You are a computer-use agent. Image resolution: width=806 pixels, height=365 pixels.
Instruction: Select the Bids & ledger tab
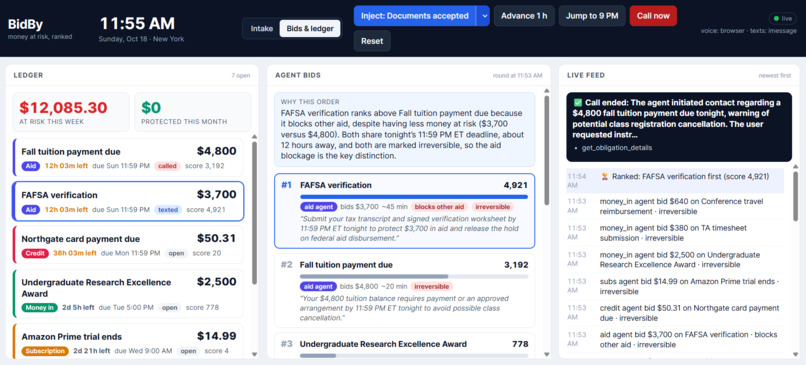(x=310, y=29)
